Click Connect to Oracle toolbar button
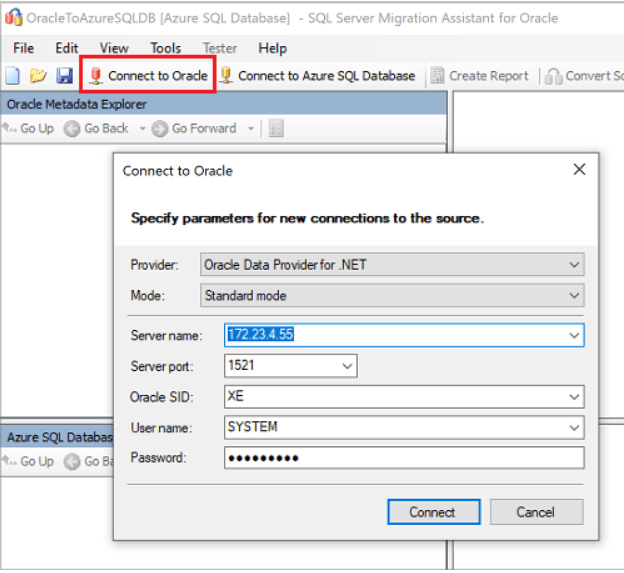 coord(148,76)
